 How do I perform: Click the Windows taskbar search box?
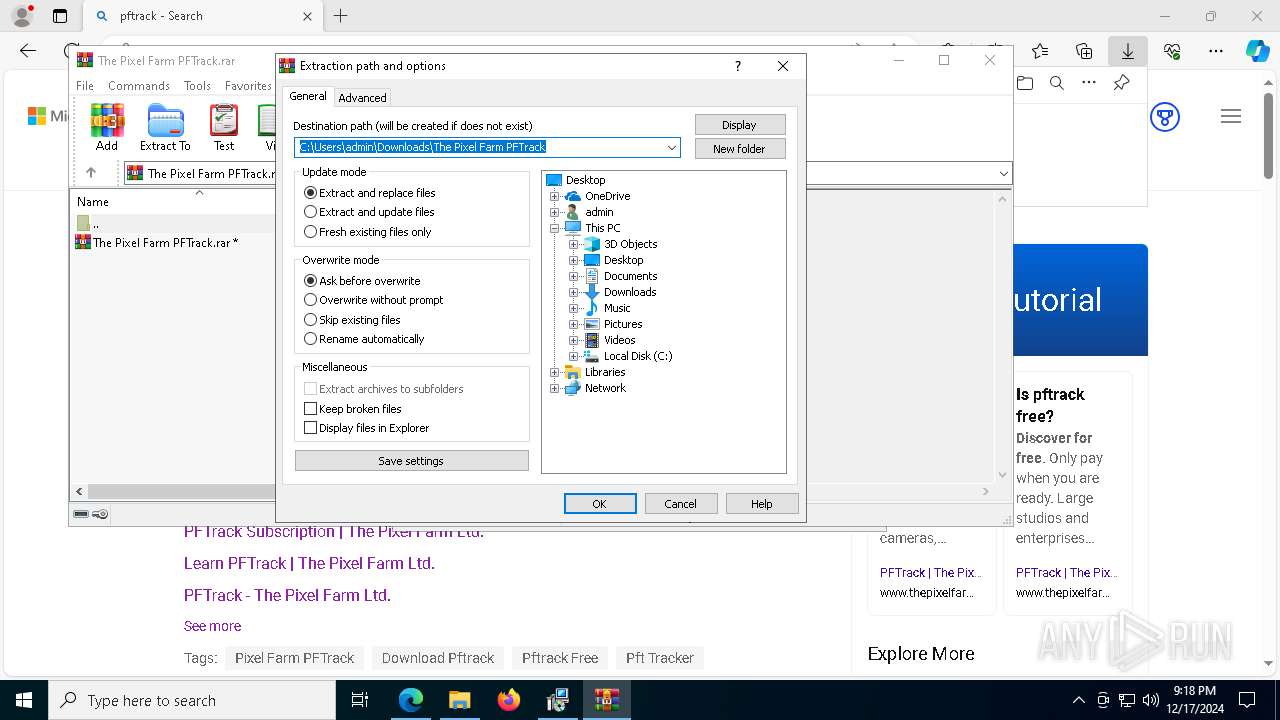(x=192, y=700)
